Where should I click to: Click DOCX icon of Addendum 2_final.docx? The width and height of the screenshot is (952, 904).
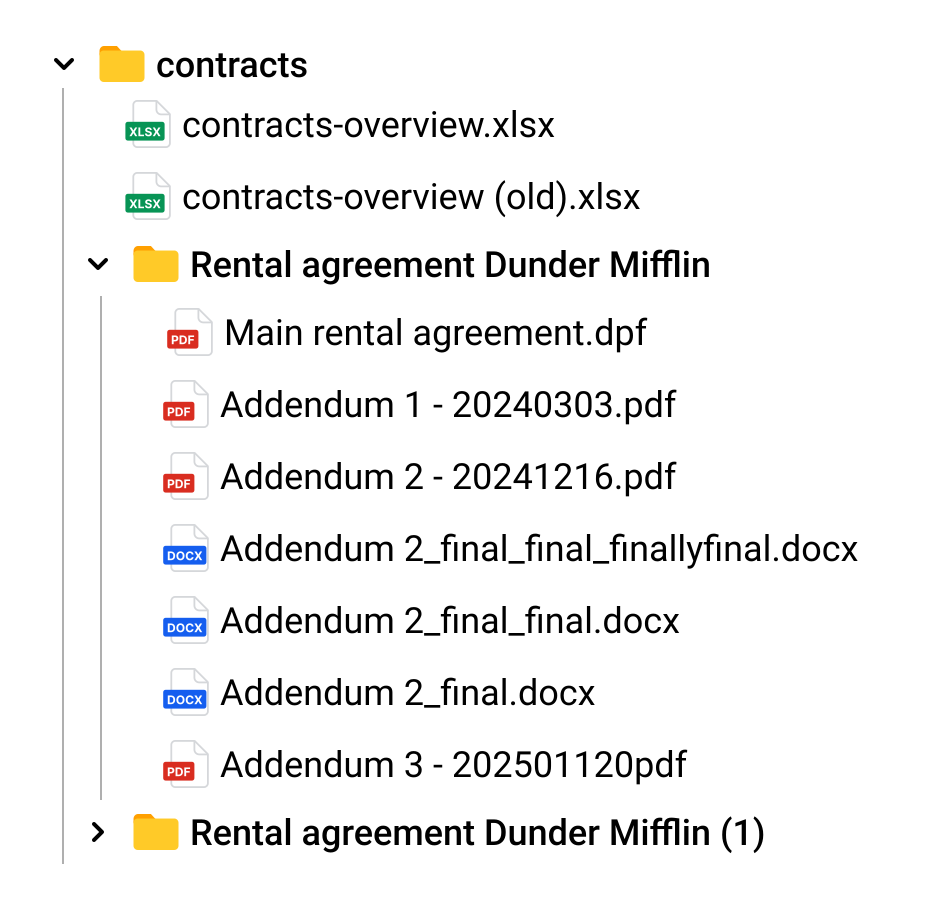pyautogui.click(x=184, y=693)
